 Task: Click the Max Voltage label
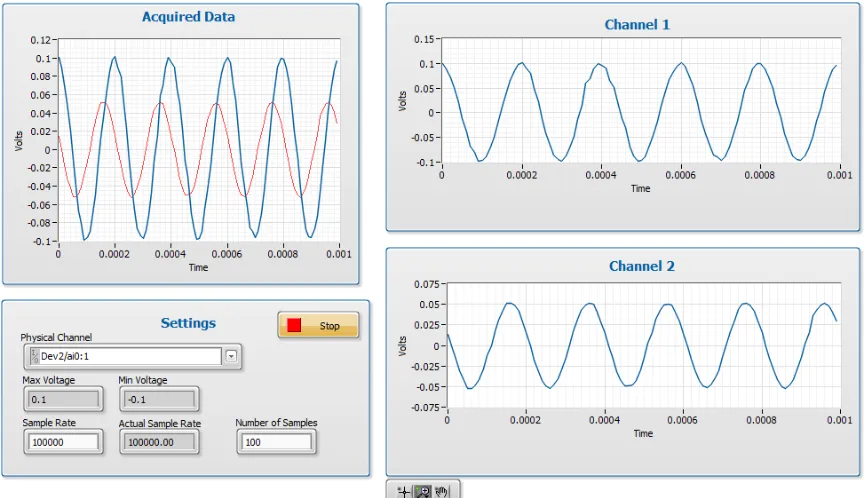[x=48, y=380]
